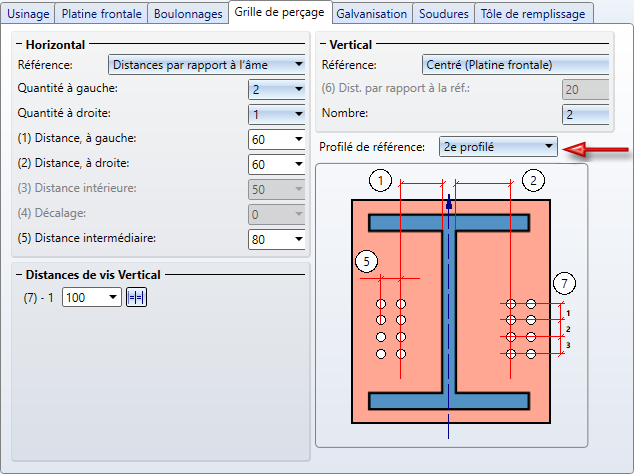Switch to the Usinage tab

pyautogui.click(x=29, y=14)
